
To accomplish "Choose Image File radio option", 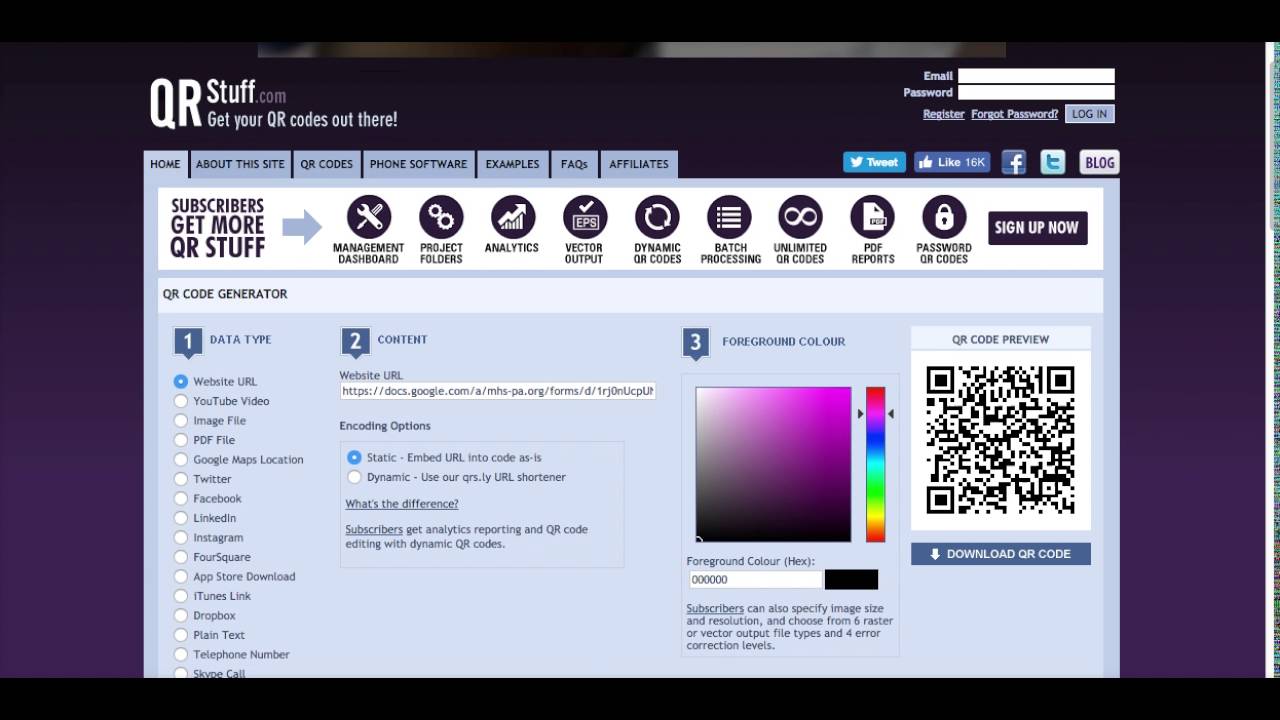I will [181, 420].
